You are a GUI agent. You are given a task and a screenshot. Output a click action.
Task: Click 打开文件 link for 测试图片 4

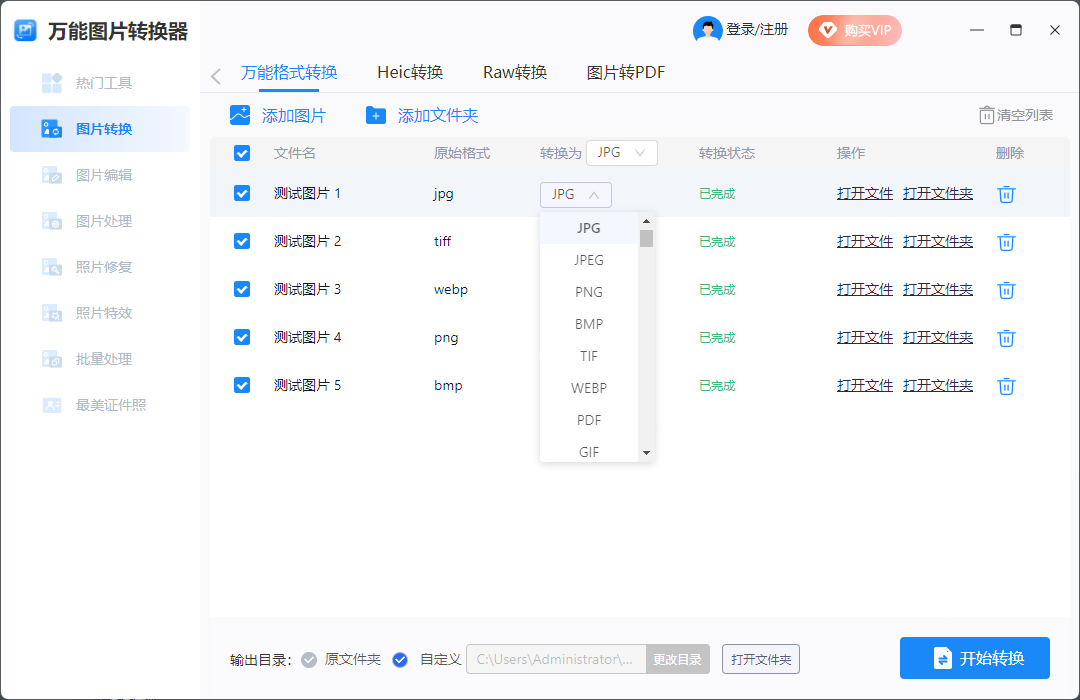click(864, 338)
